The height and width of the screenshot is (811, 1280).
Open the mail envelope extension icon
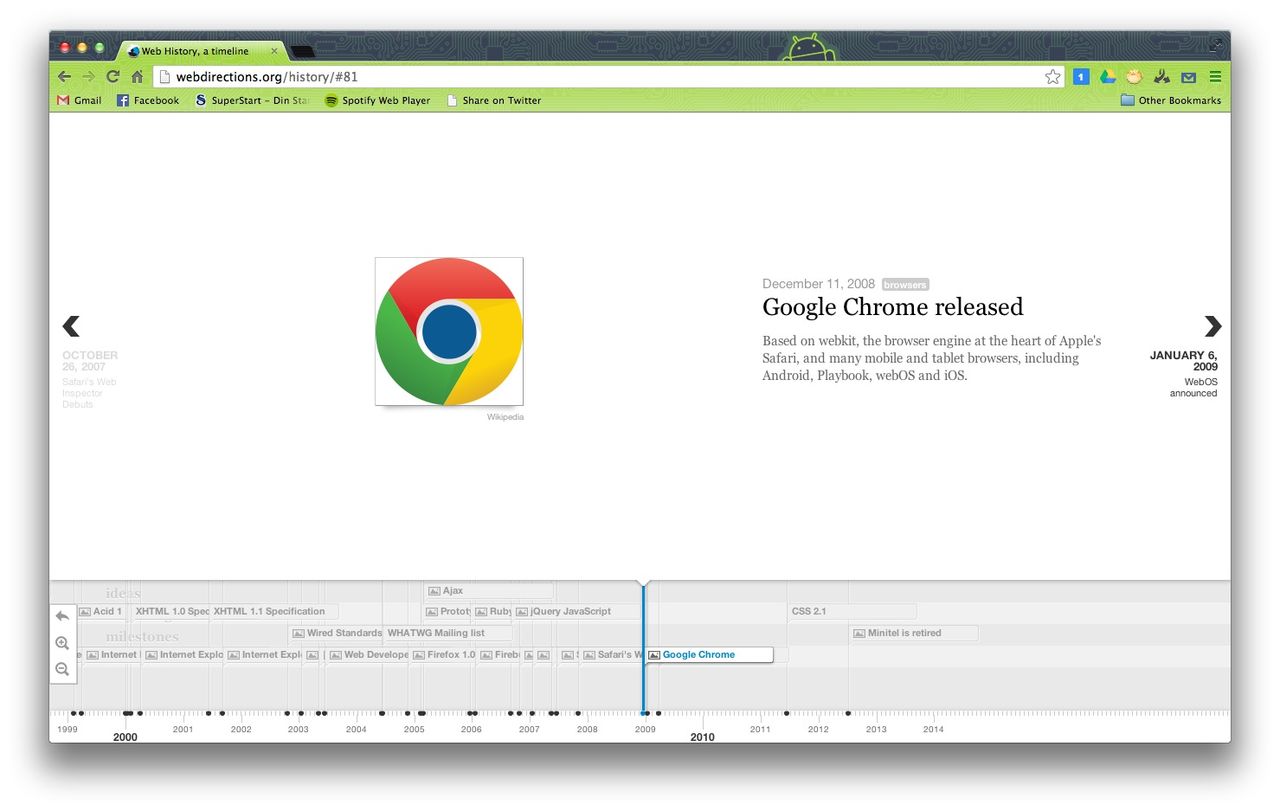pos(1188,77)
